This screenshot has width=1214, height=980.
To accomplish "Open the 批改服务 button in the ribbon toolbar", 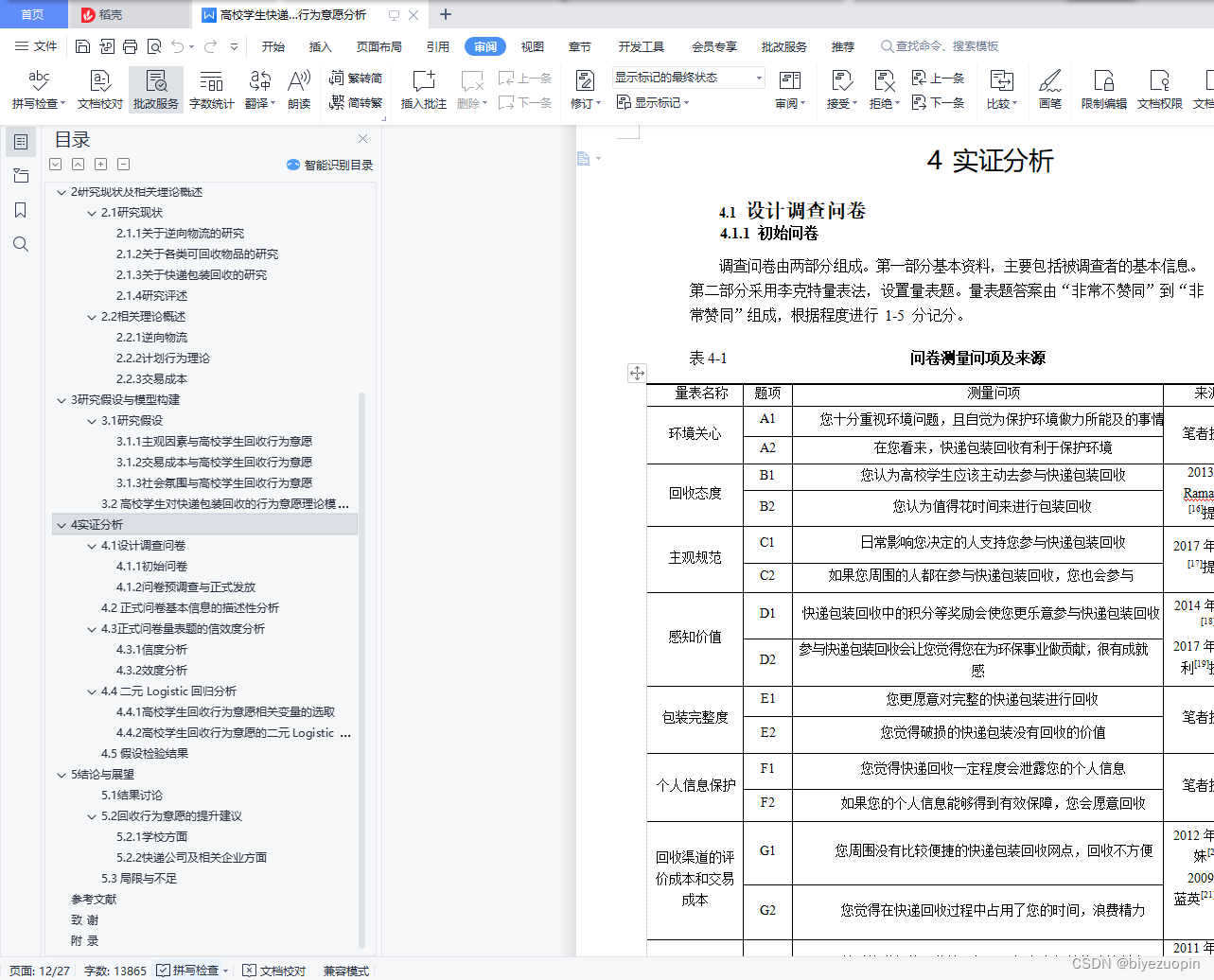I will tap(156, 90).
